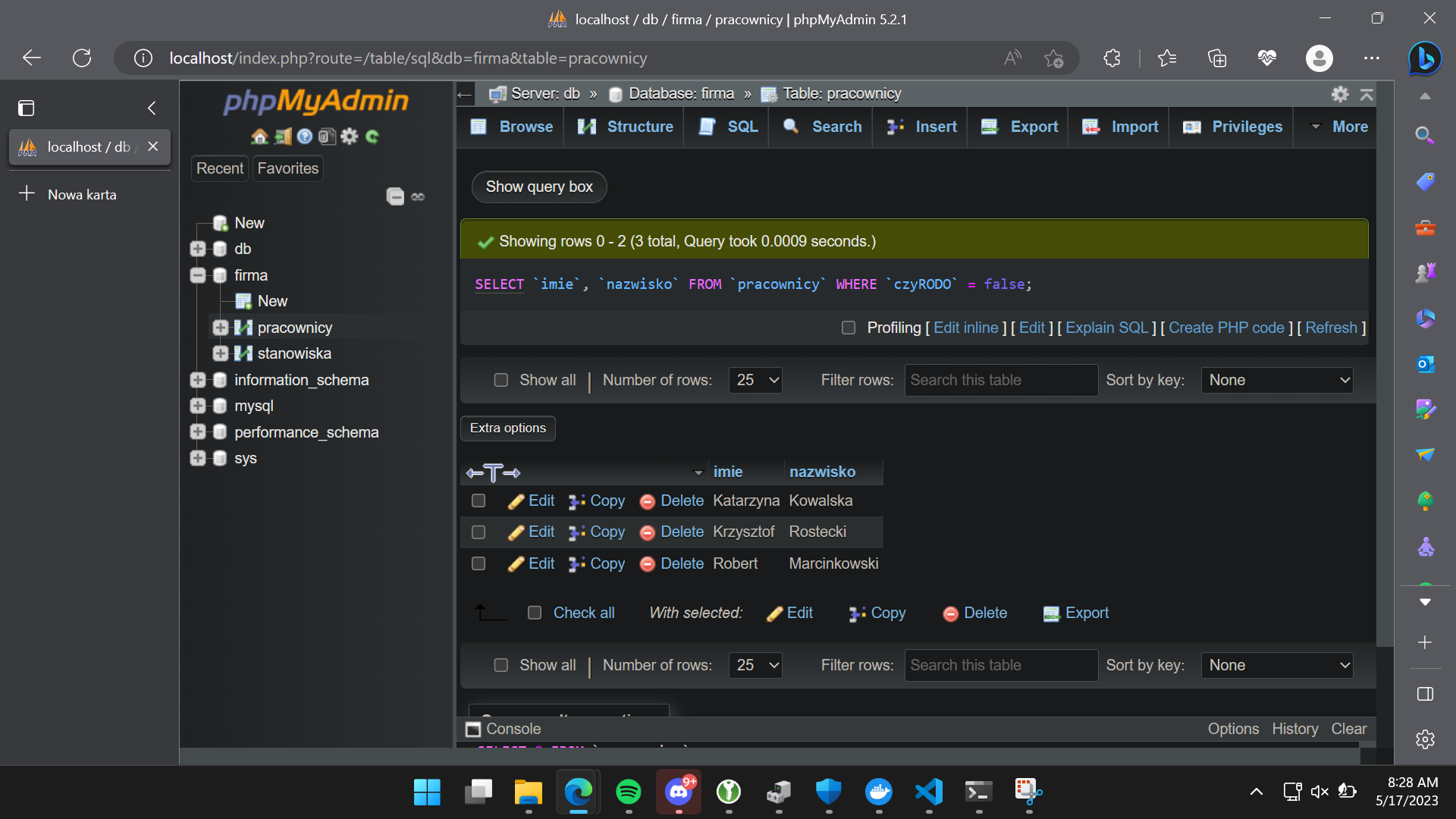Screen dimensions: 1456x819
Task: Toggle the Profiling checkbox
Action: point(849,328)
